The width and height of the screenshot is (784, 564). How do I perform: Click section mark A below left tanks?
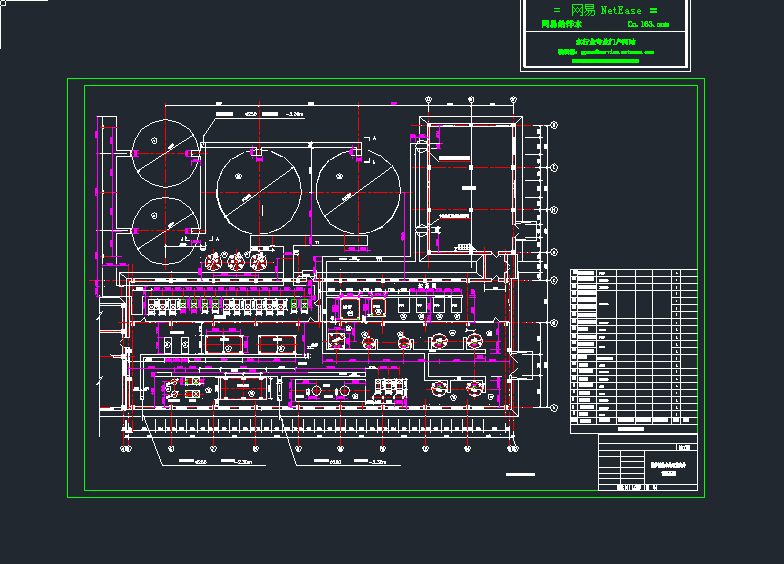217,240
